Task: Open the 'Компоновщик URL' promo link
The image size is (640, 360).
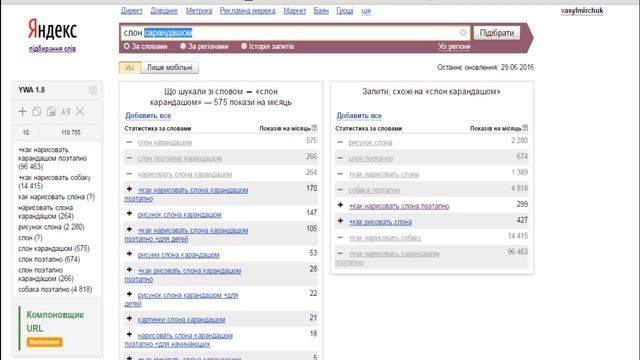Action: point(55,321)
